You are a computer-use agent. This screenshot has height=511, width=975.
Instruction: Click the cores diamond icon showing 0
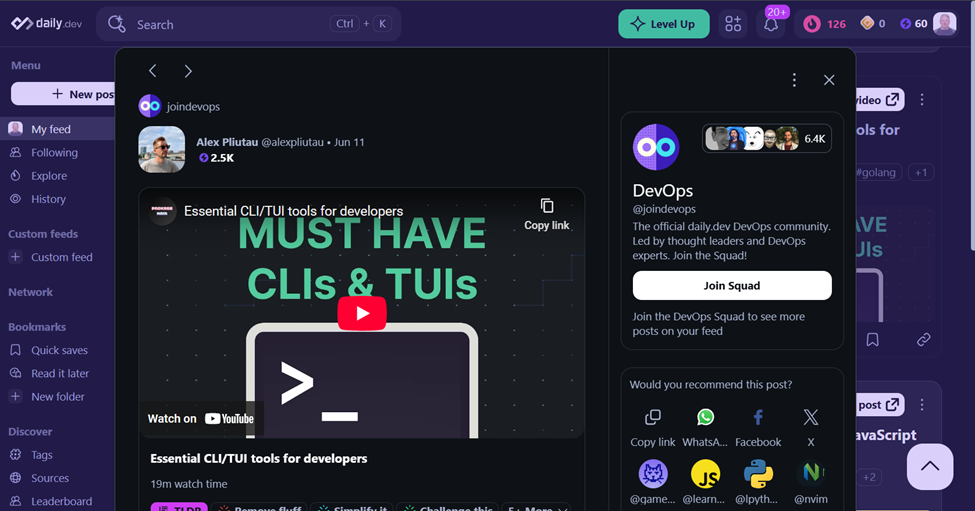(867, 24)
